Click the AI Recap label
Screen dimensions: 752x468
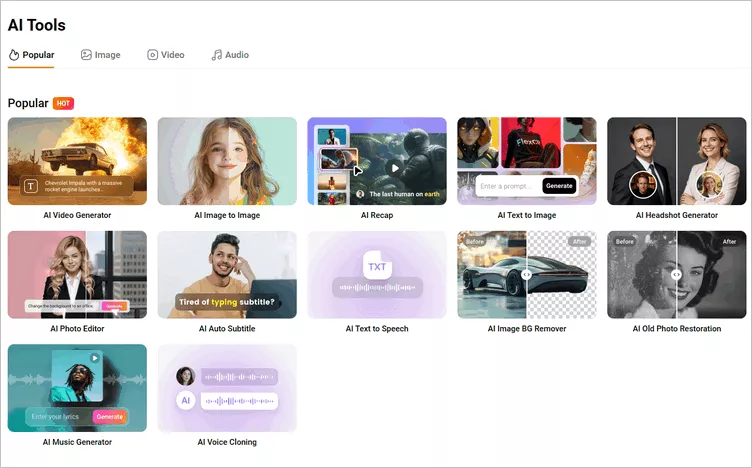(377, 215)
